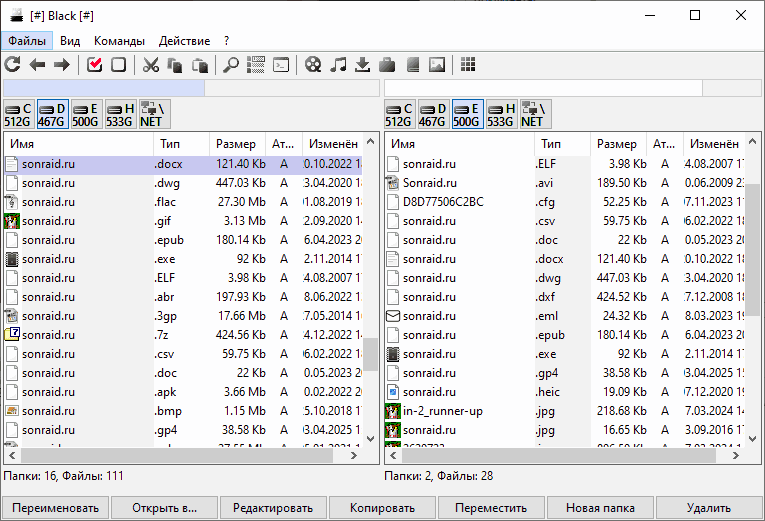Open the grid apps icon
Viewport: 765px width, 521px height.
[x=468, y=64]
